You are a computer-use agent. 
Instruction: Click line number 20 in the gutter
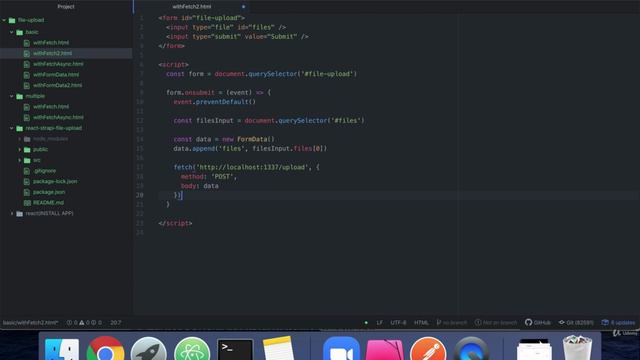[x=140, y=195]
